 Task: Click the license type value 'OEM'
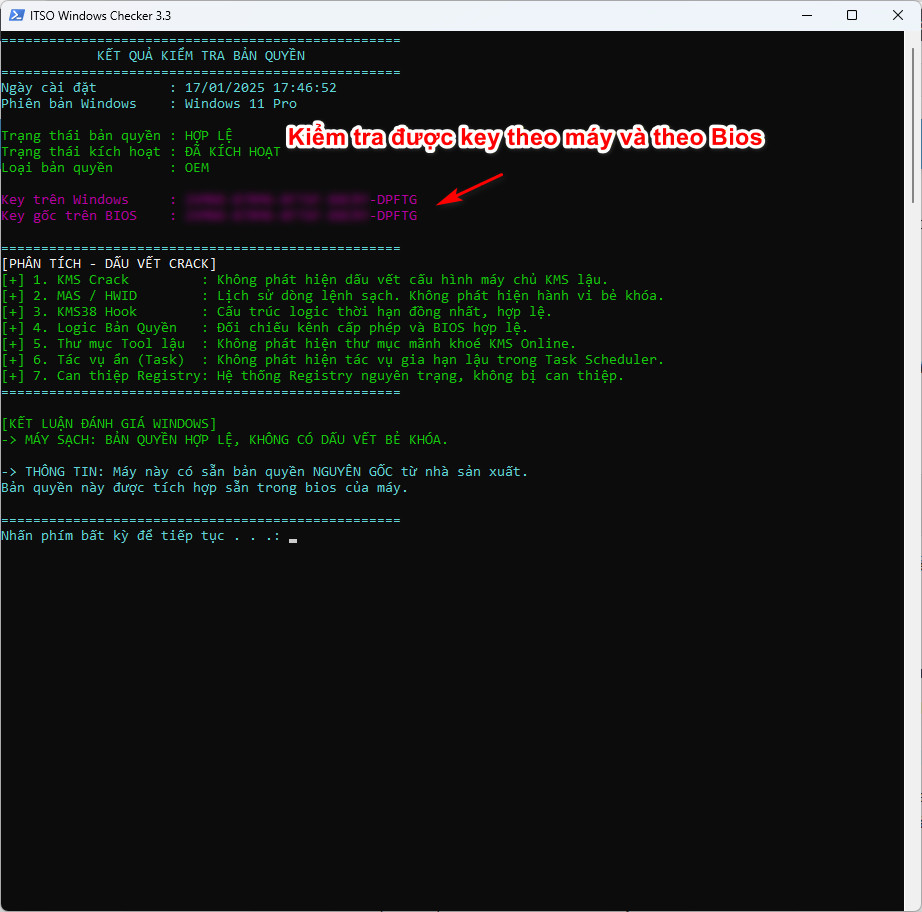196,168
